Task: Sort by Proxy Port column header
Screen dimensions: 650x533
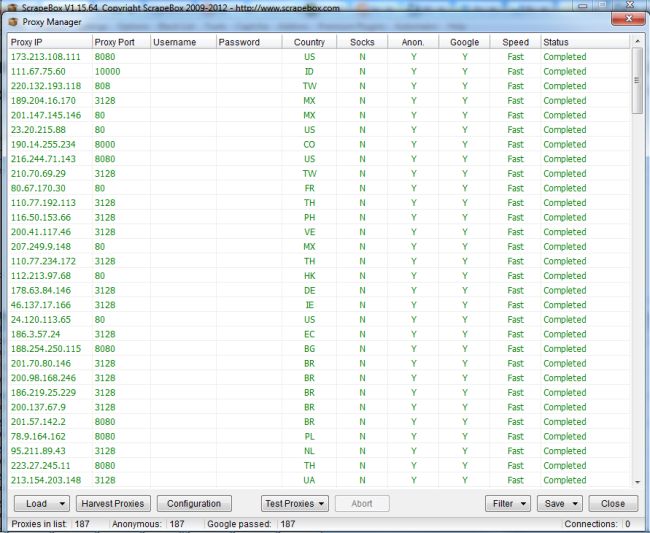Action: [121, 42]
